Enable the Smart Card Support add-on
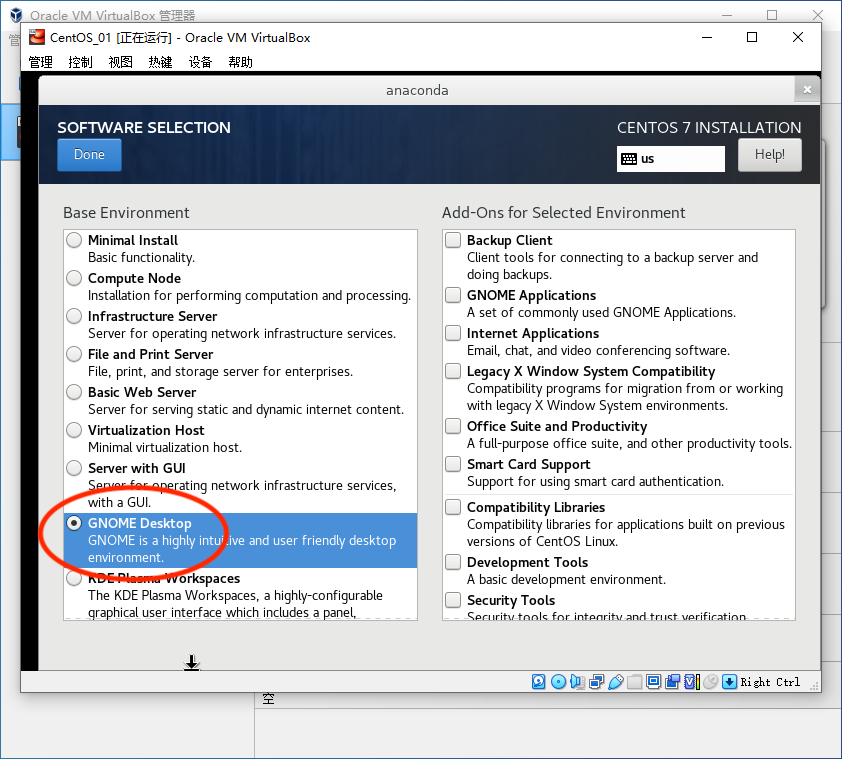The image size is (842, 759). [x=453, y=464]
